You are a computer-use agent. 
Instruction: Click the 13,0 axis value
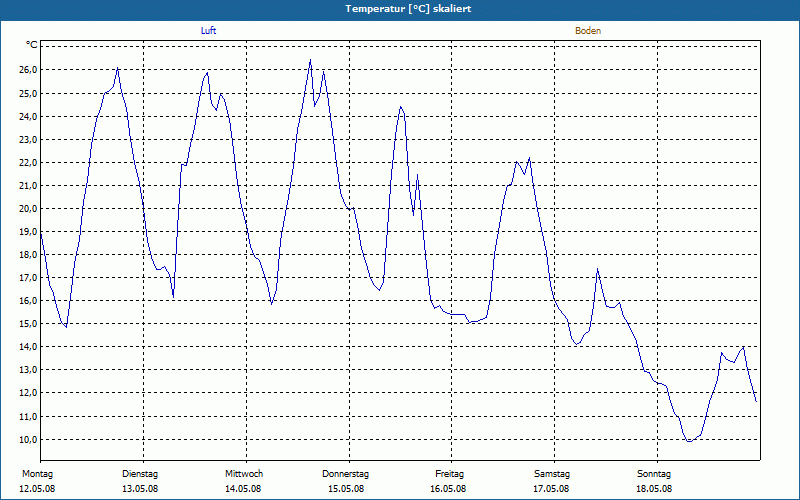click(28, 369)
